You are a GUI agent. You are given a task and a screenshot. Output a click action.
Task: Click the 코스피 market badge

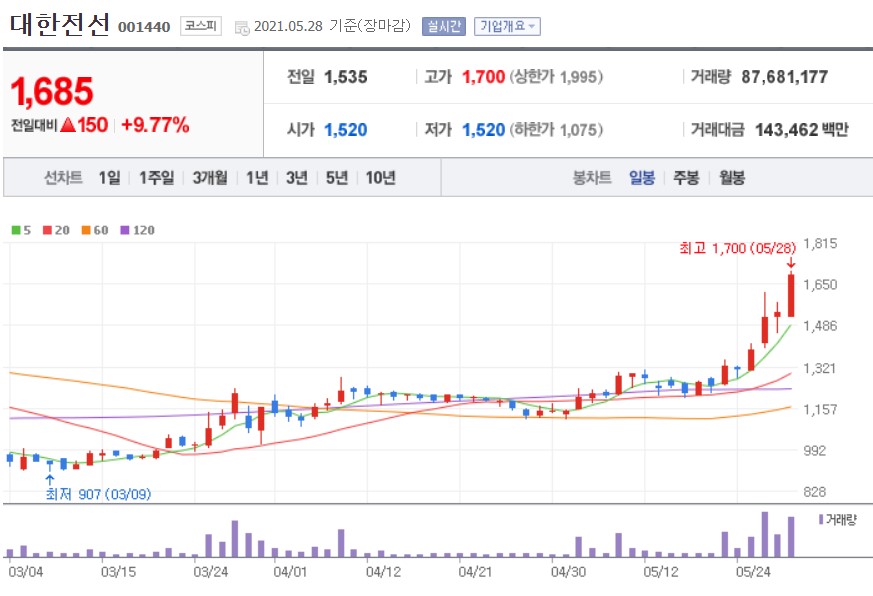click(x=201, y=26)
